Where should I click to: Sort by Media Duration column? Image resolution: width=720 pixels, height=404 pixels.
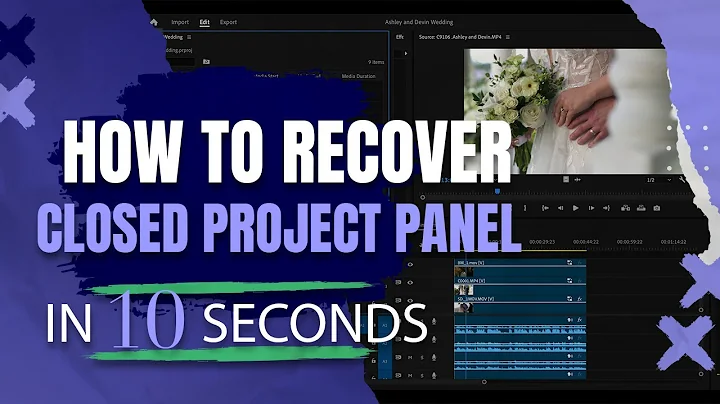click(x=358, y=76)
